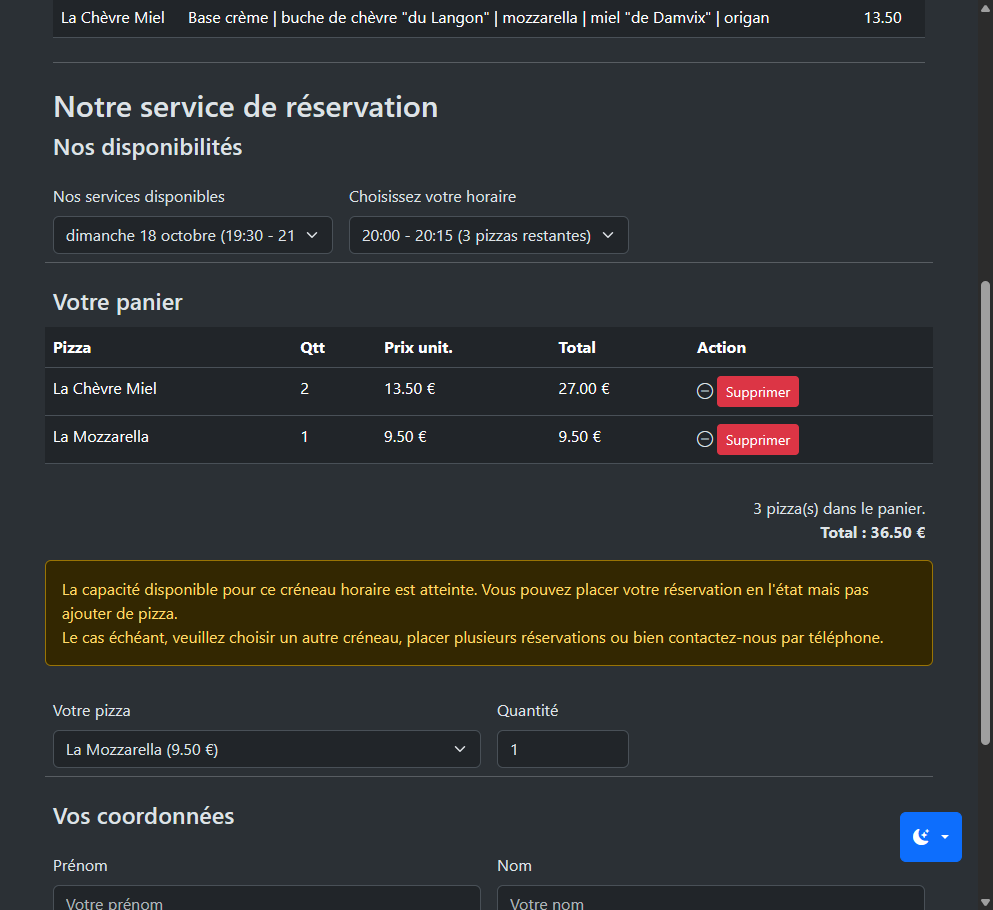Focus the Nom input field
The image size is (993, 910).
coord(711,898)
